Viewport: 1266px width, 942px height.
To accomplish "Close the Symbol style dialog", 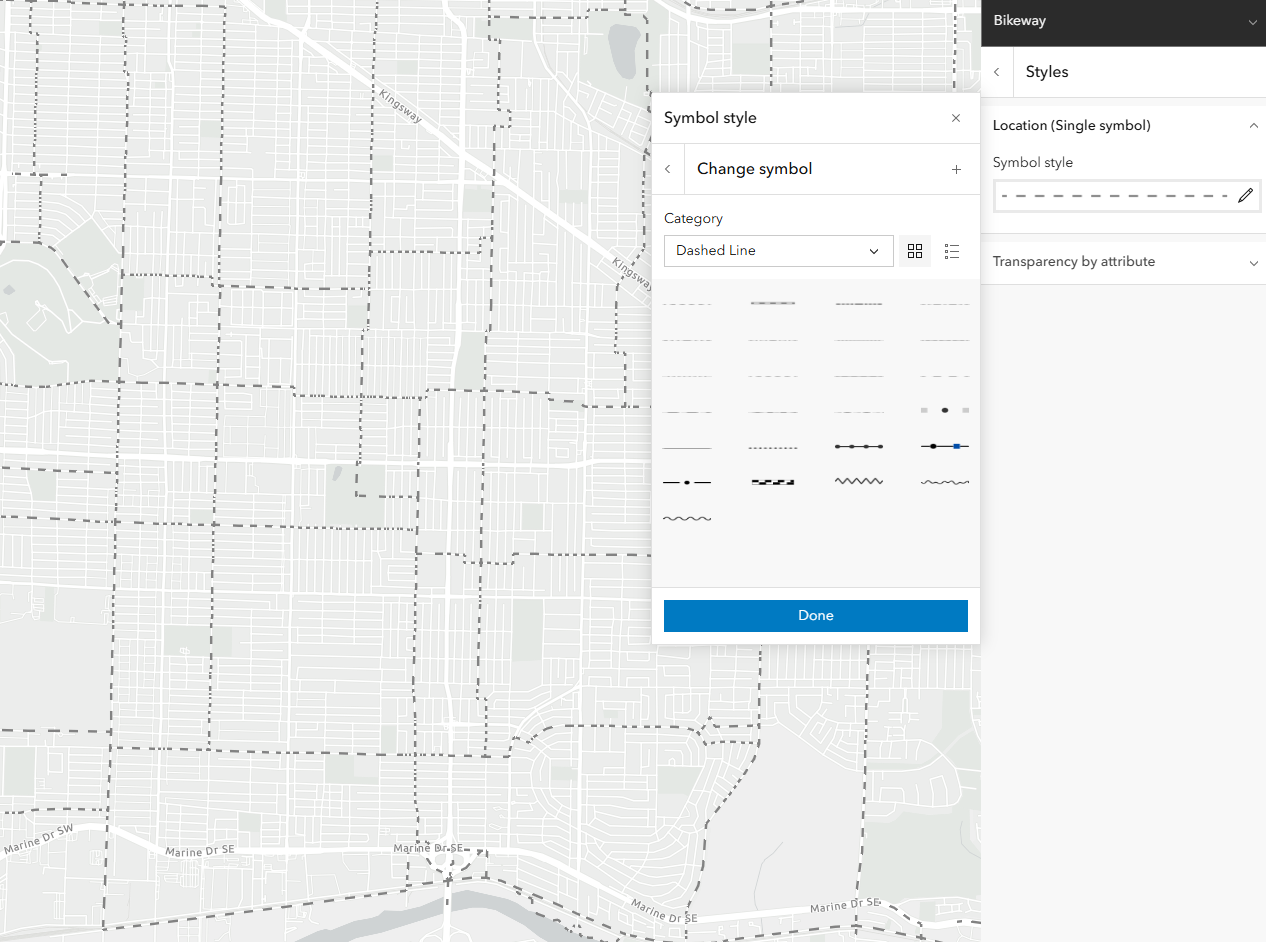I will [956, 118].
